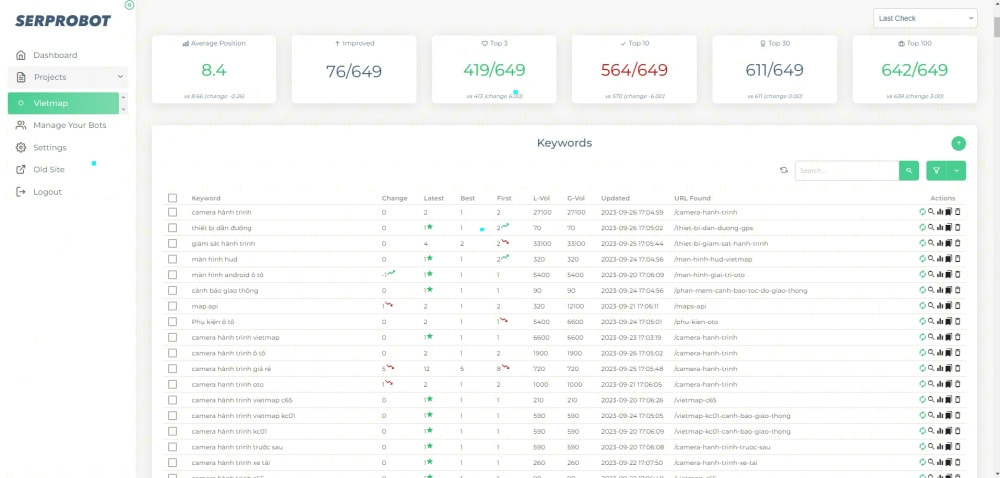The height and width of the screenshot is (478, 1000).
Task: Refresh 'camera hành trình giá rẻ' row
Action: click(x=922, y=368)
